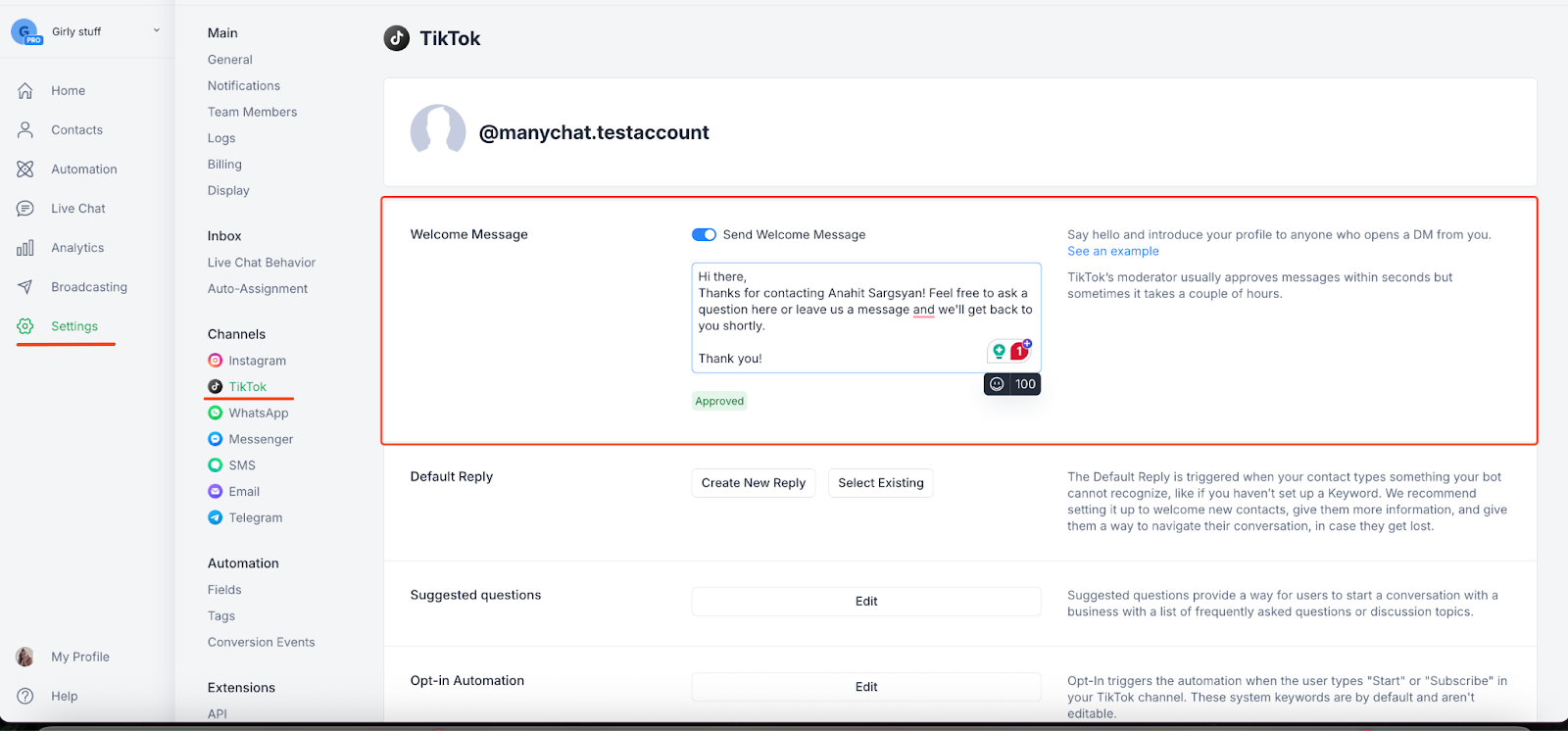The image size is (1568, 731).
Task: Click the Analytics bar chart icon
Action: [25, 248]
